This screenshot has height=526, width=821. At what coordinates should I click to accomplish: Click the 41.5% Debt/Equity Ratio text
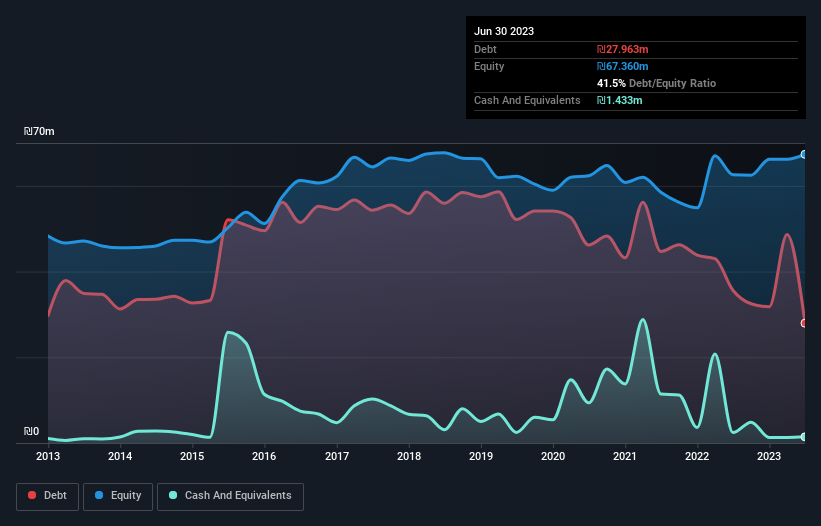click(656, 83)
